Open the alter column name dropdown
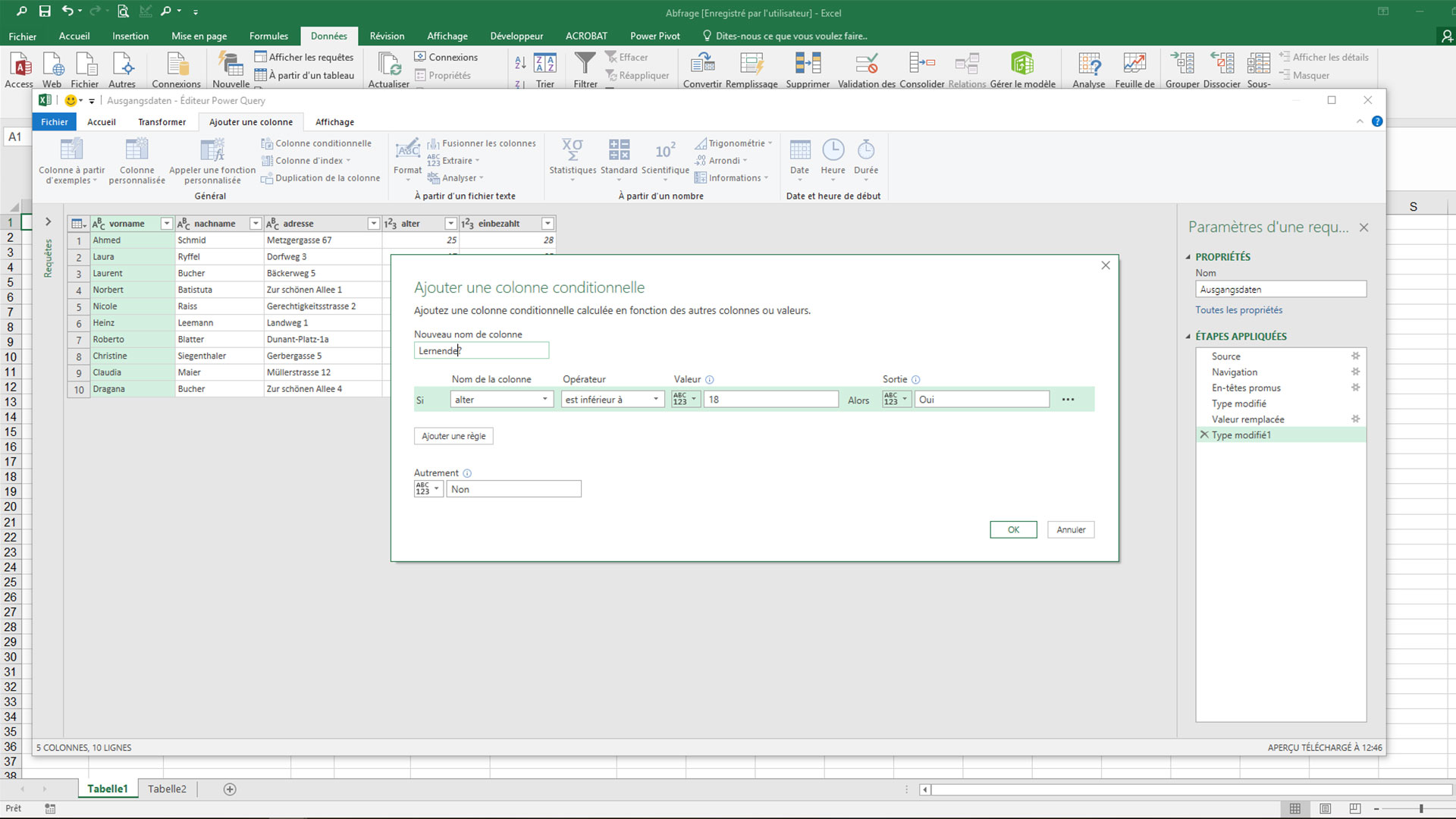The width and height of the screenshot is (1456, 819). (x=544, y=399)
